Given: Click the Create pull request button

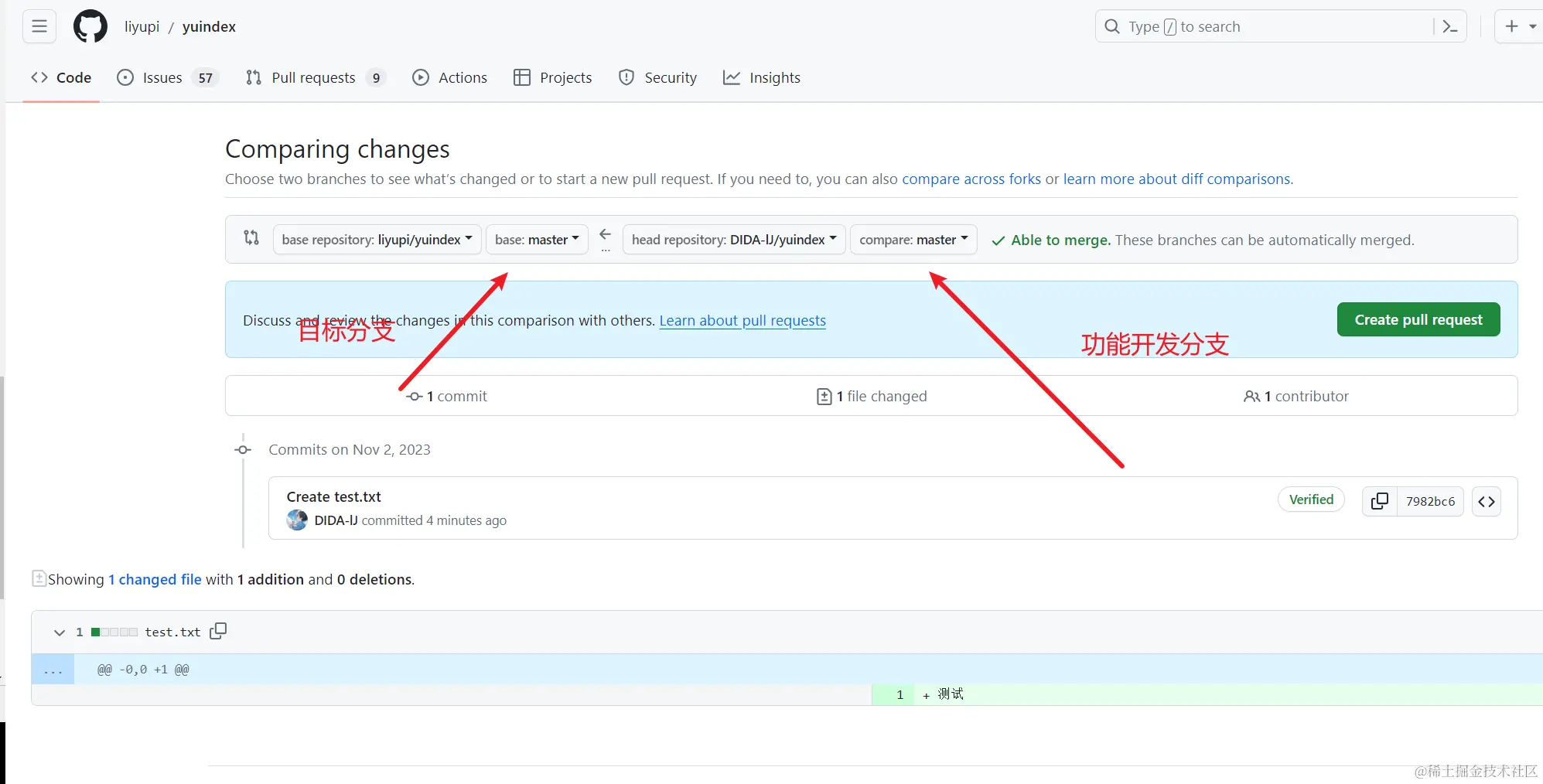Looking at the screenshot, I should [1418, 319].
